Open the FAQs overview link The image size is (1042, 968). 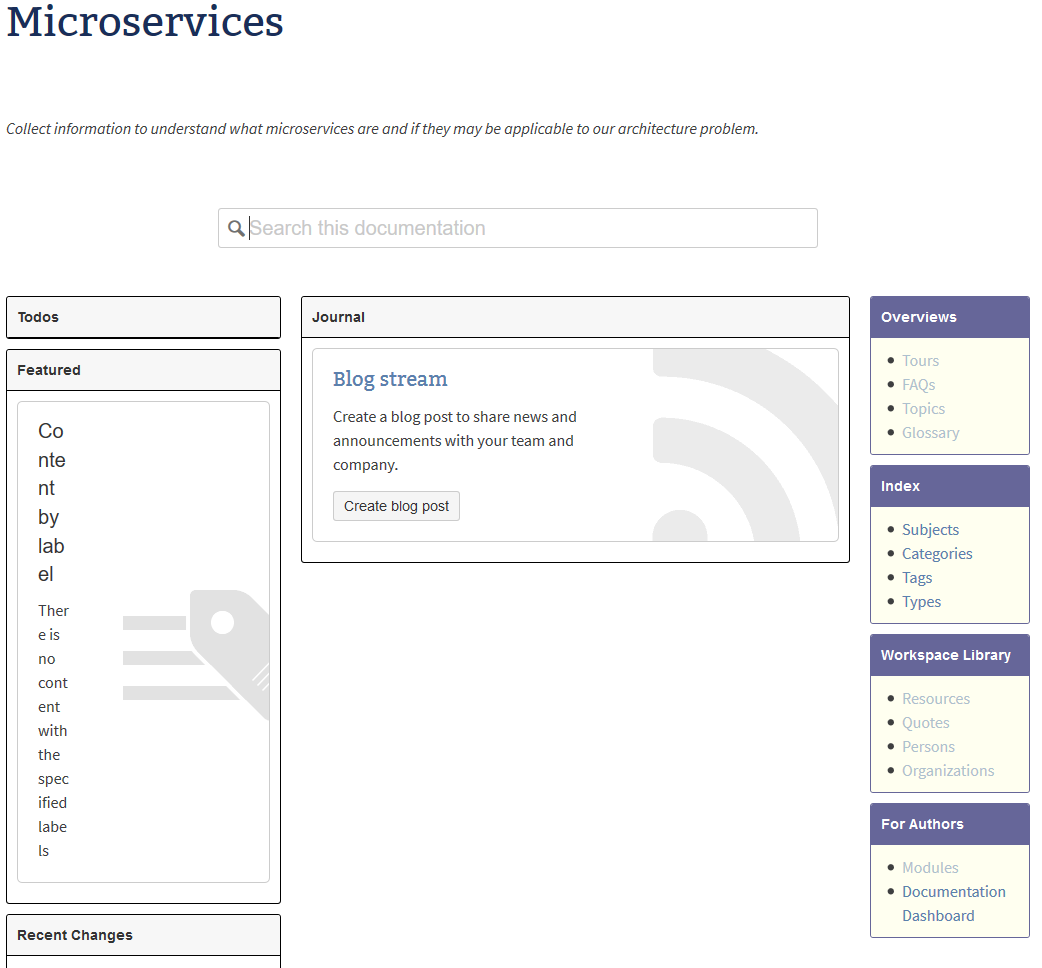918,385
